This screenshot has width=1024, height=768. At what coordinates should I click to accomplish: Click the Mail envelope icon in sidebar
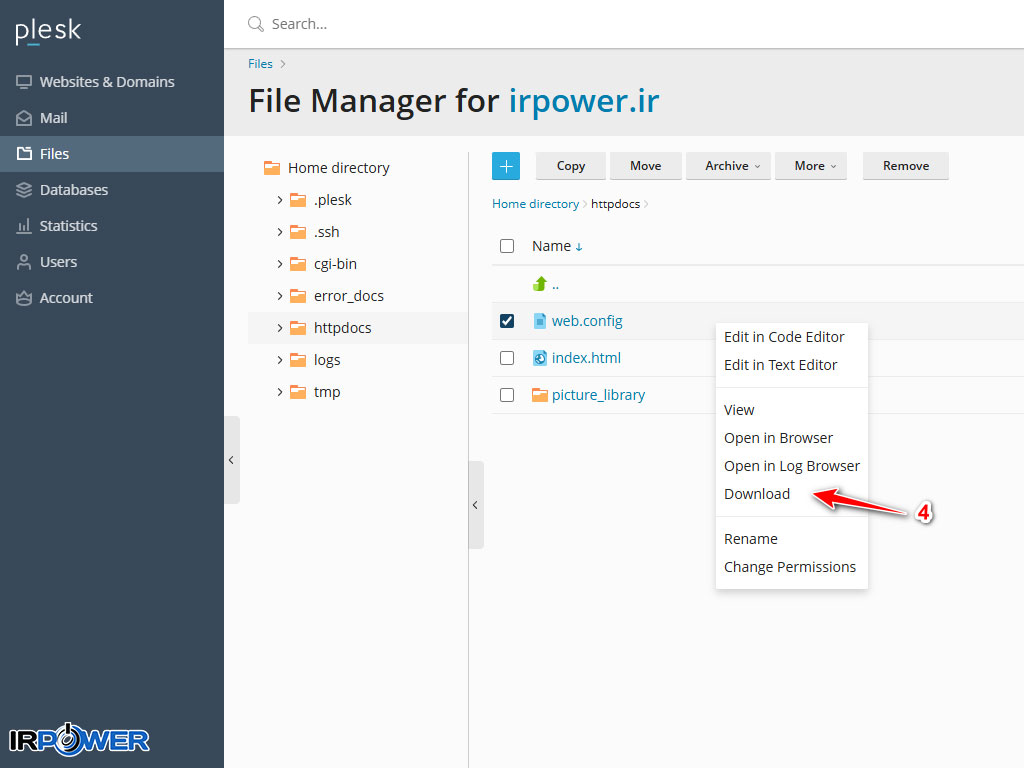click(24, 118)
